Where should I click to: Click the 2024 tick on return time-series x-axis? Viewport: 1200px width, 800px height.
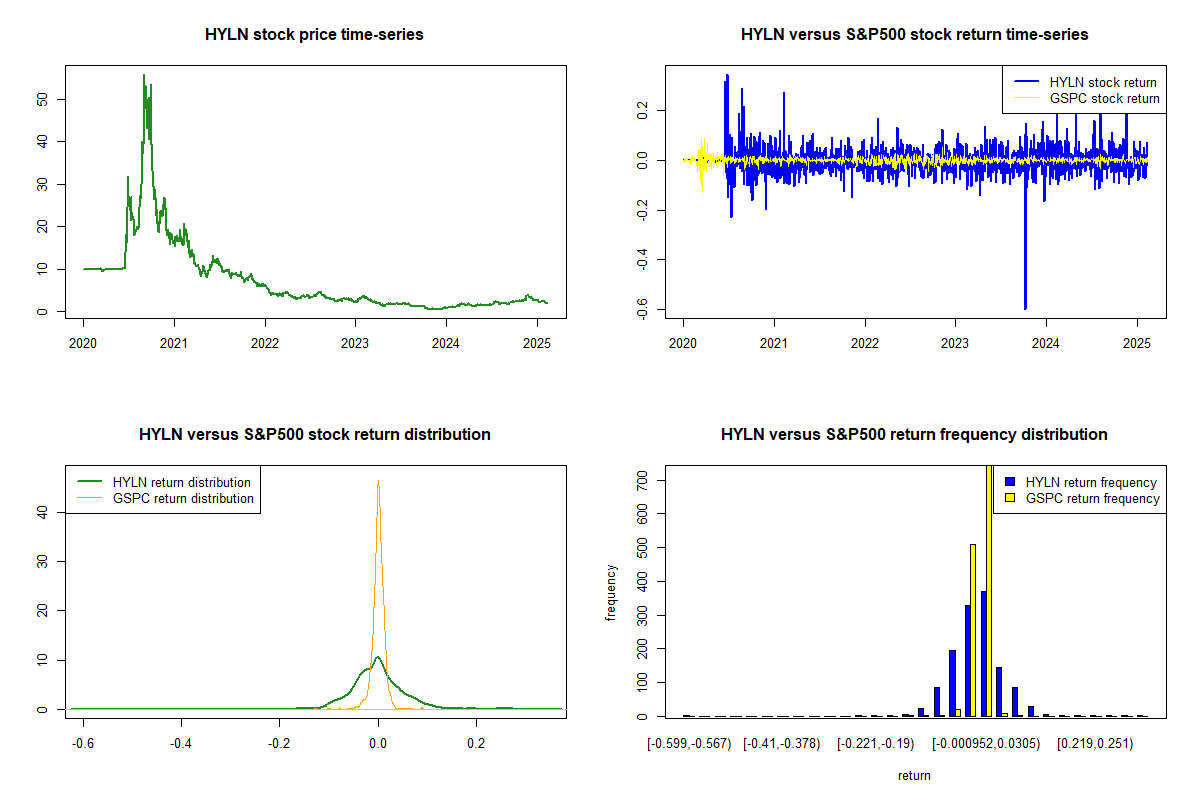point(1045,343)
